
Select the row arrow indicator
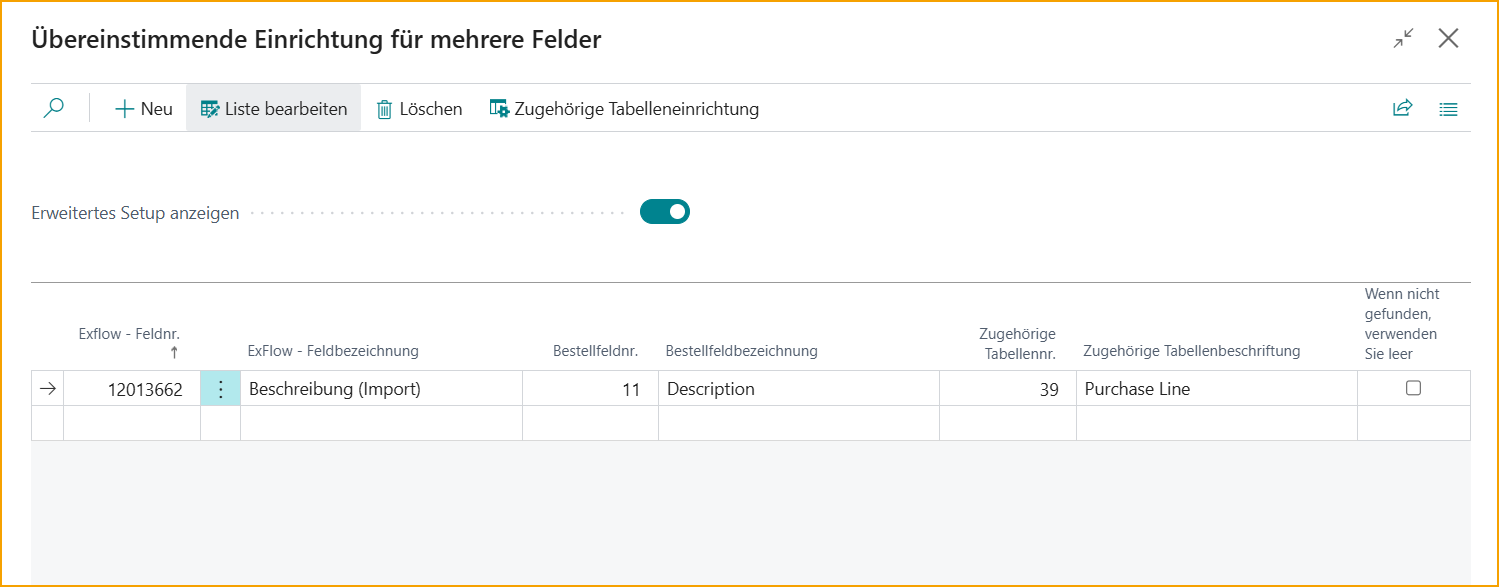47,389
